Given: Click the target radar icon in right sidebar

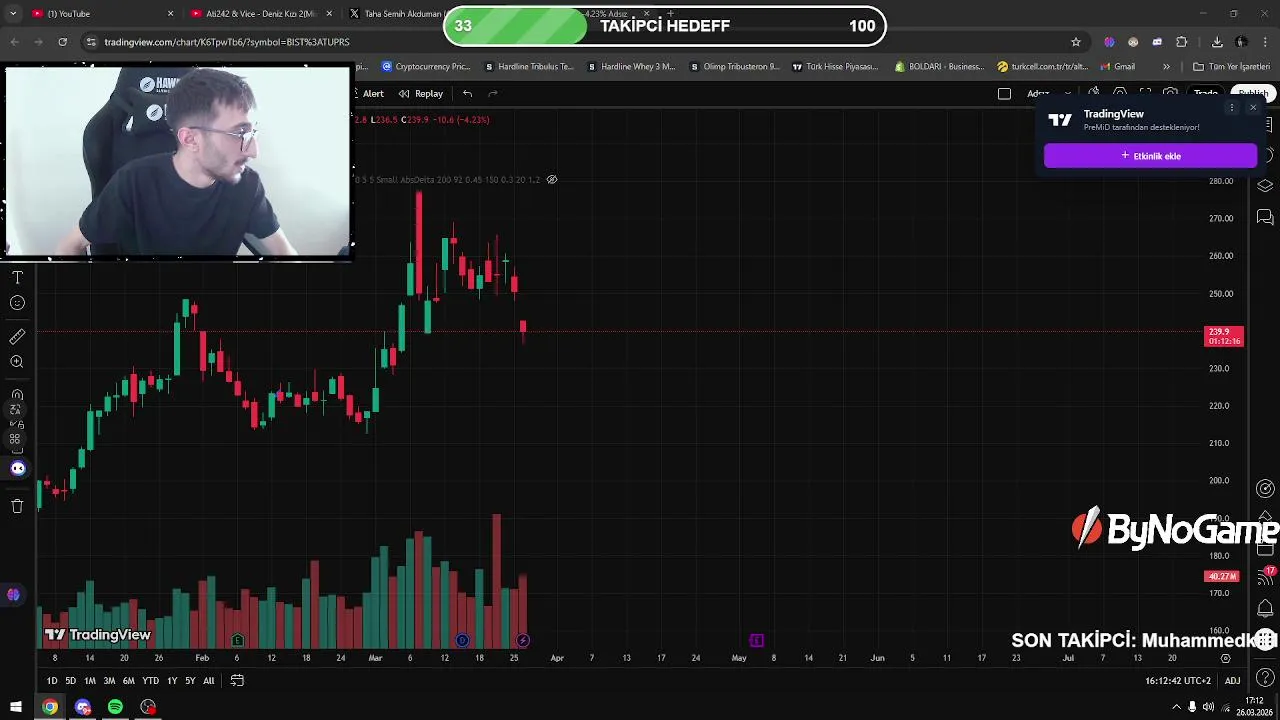Looking at the screenshot, I should point(1265,489).
